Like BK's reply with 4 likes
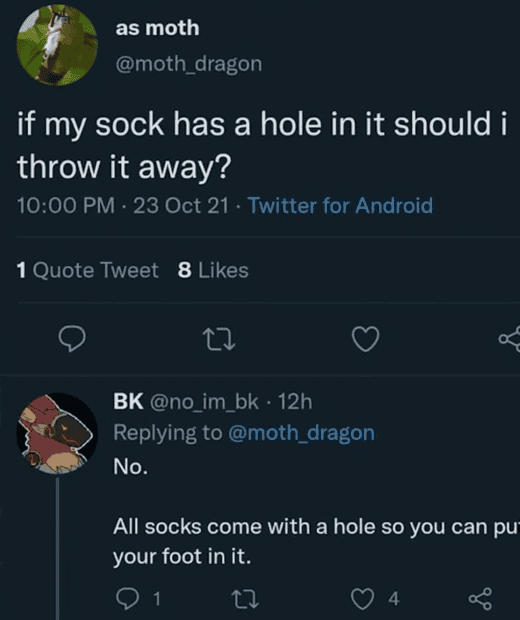 tap(363, 599)
